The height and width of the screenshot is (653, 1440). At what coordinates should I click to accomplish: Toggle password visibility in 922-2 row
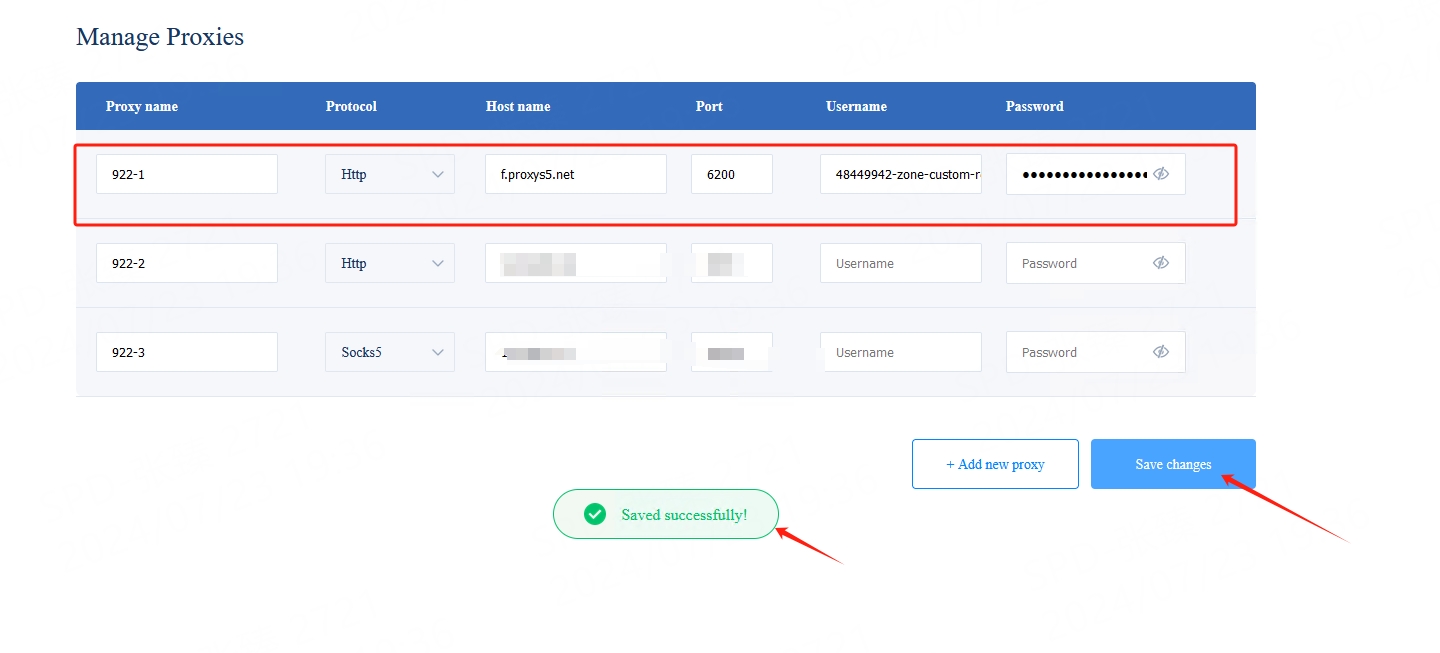pos(1160,263)
